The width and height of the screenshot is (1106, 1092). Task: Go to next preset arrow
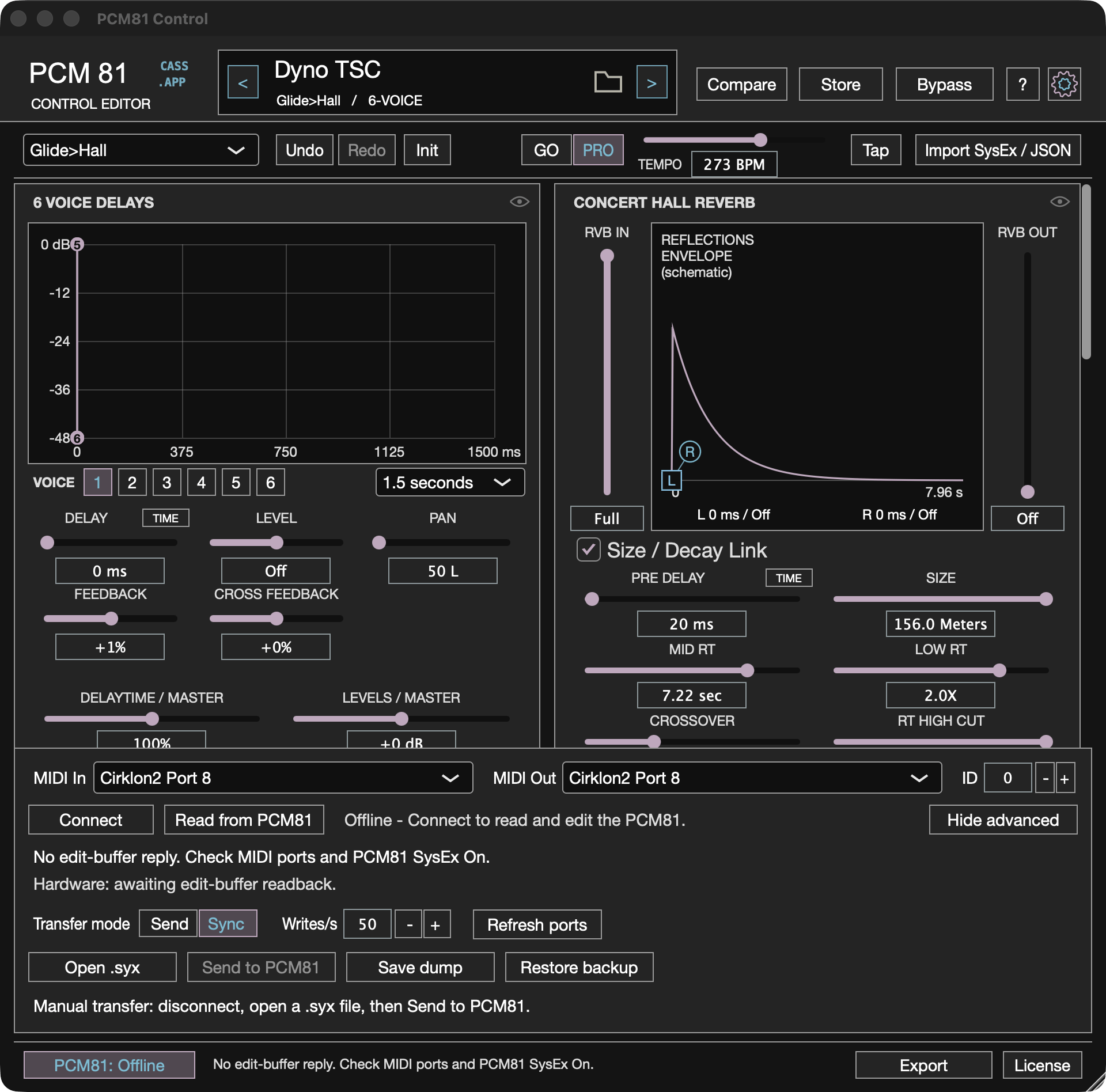tap(652, 82)
